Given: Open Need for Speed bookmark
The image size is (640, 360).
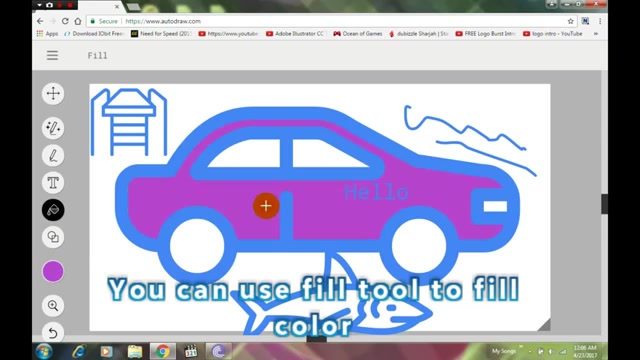Looking at the screenshot, I should click(x=161, y=34).
